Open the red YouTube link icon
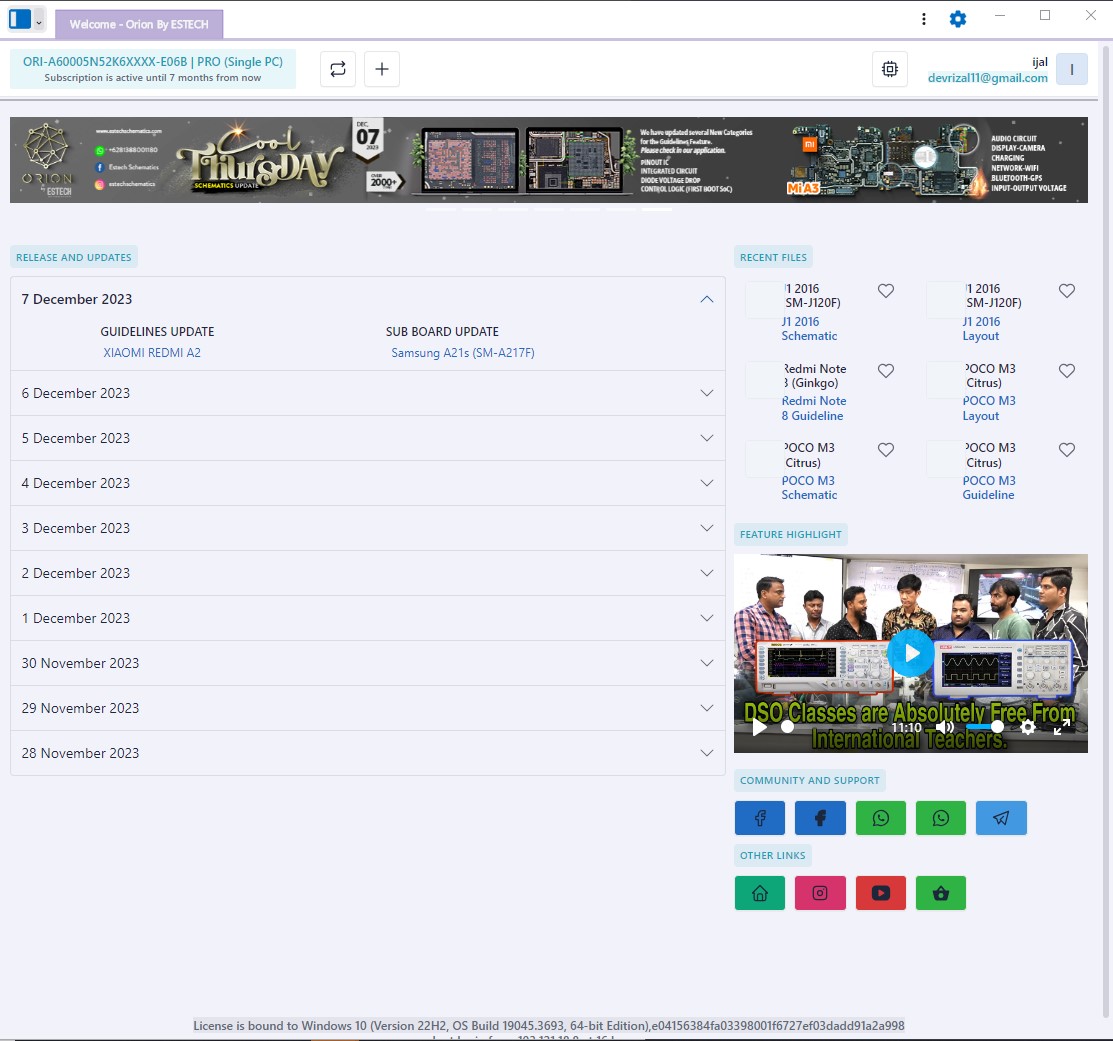 (880, 893)
